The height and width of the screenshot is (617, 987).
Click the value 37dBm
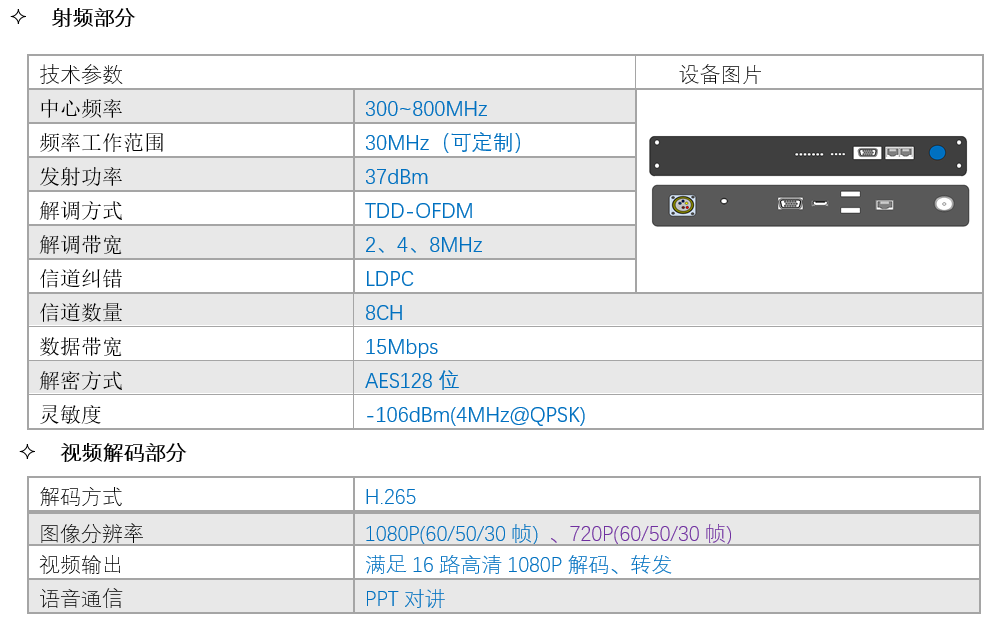tap(397, 176)
